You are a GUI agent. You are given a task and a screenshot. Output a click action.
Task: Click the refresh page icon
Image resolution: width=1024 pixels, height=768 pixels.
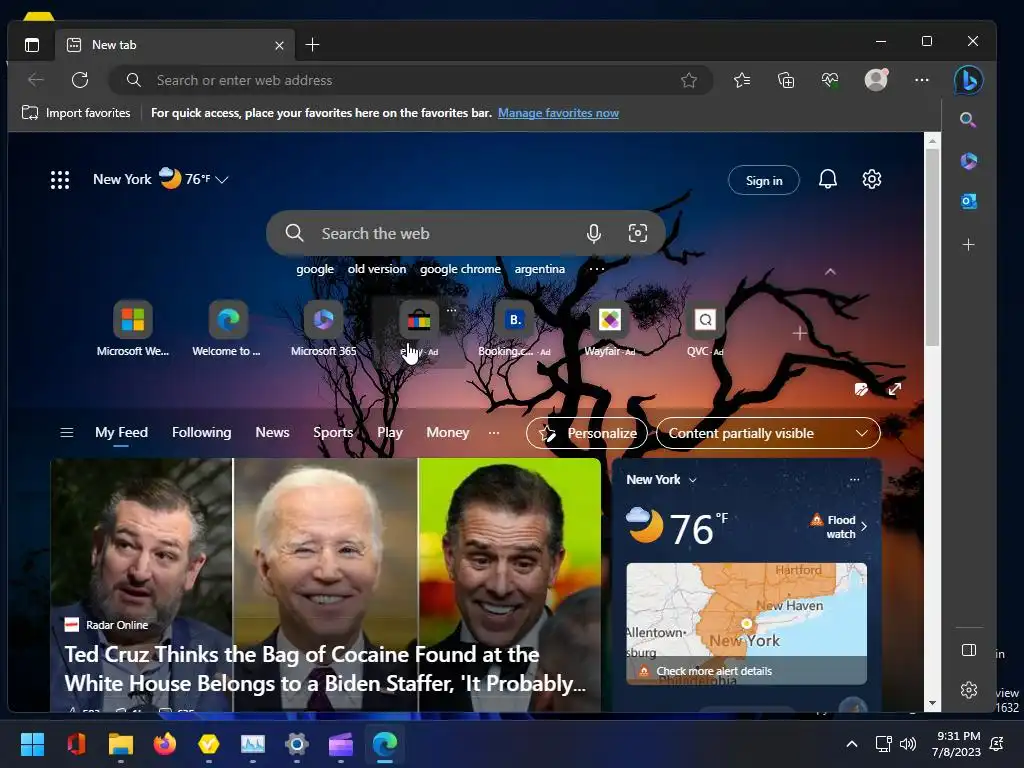[x=80, y=80]
